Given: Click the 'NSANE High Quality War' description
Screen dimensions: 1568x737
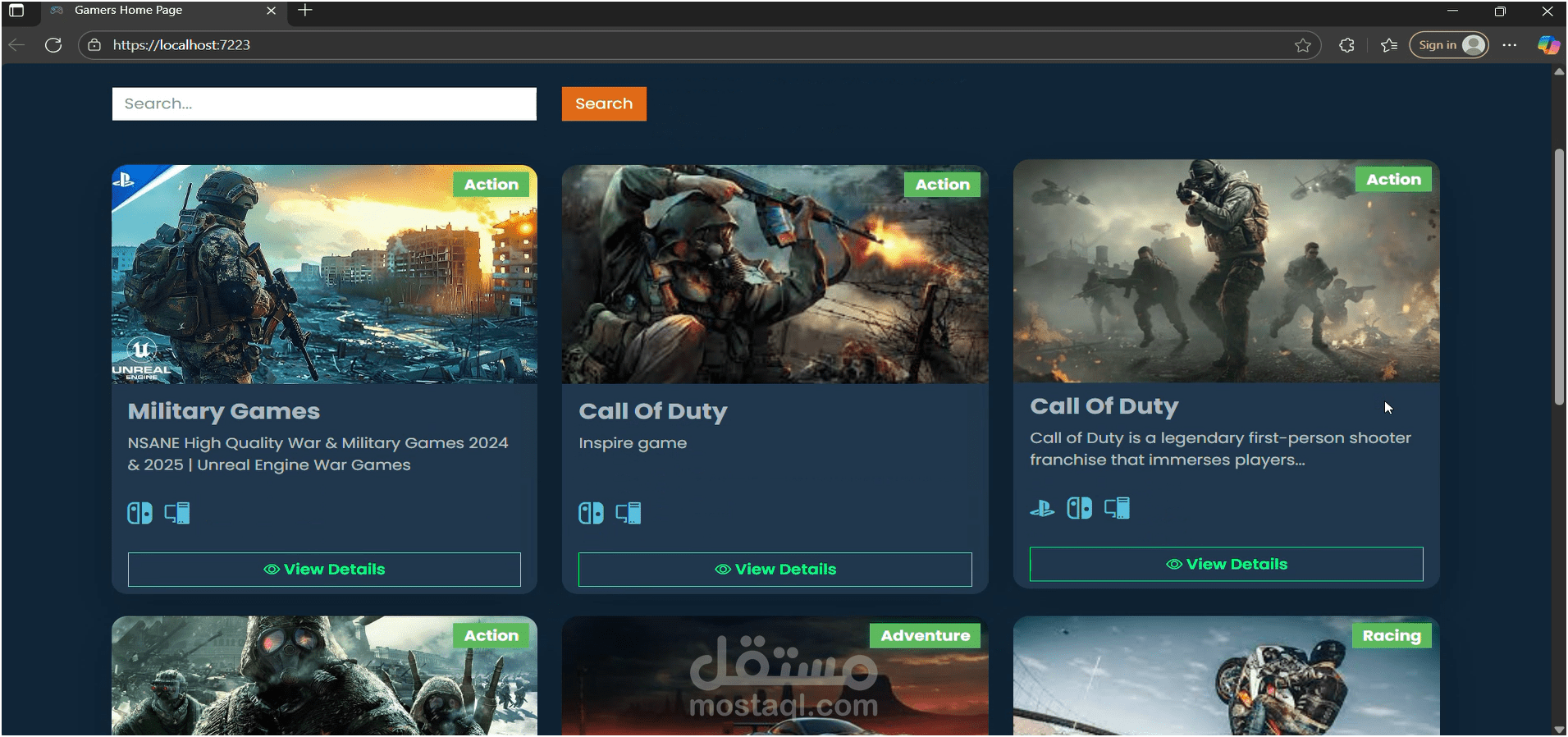Looking at the screenshot, I should pos(318,454).
